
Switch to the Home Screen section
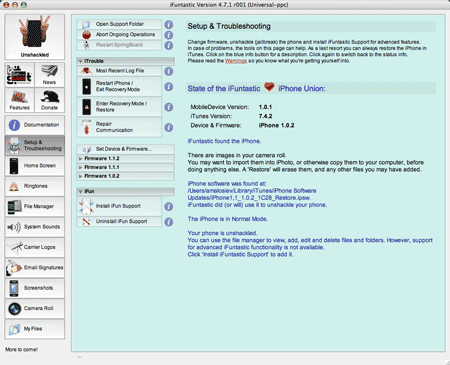click(35, 166)
